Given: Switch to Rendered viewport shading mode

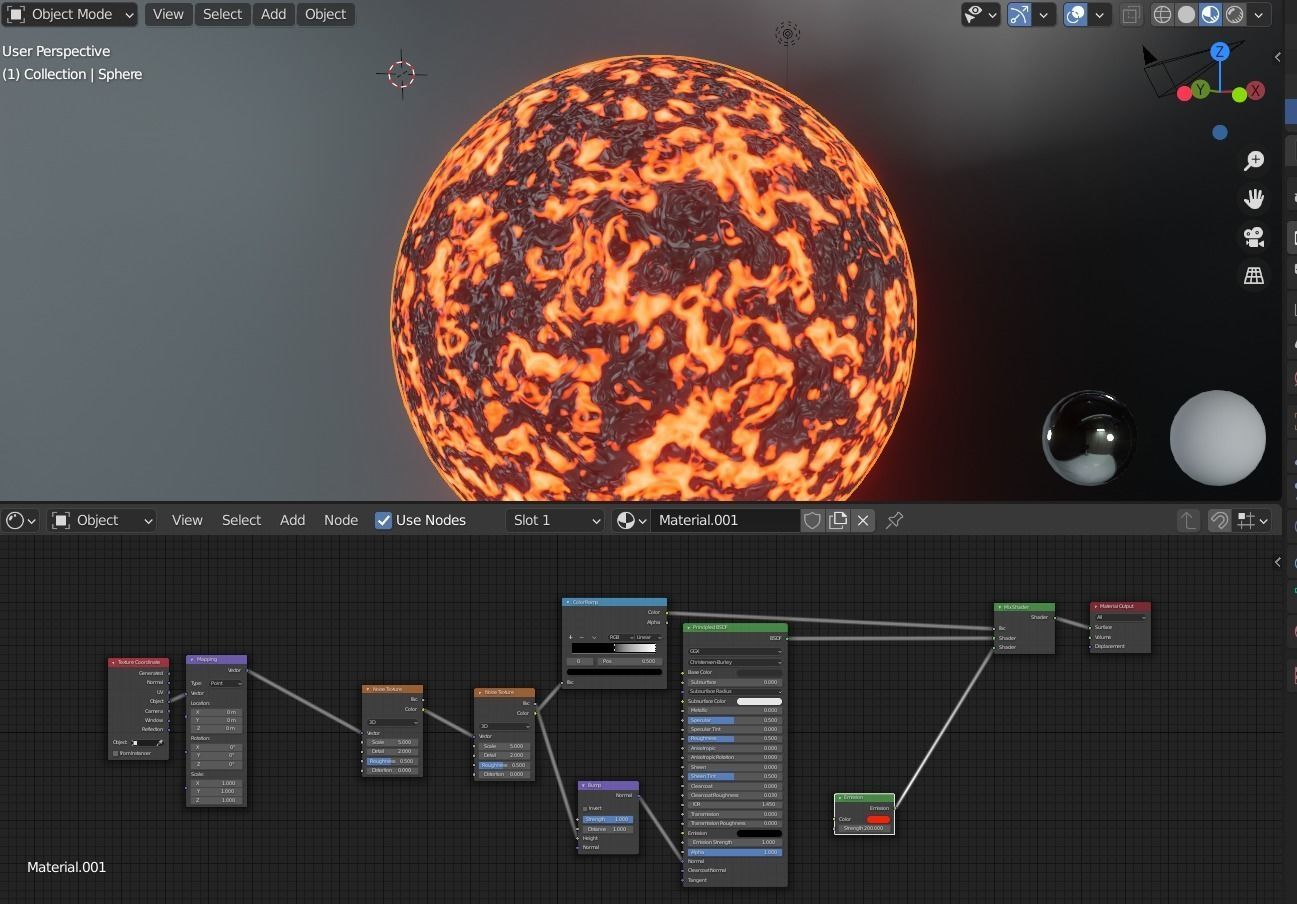Looking at the screenshot, I should [x=1234, y=14].
